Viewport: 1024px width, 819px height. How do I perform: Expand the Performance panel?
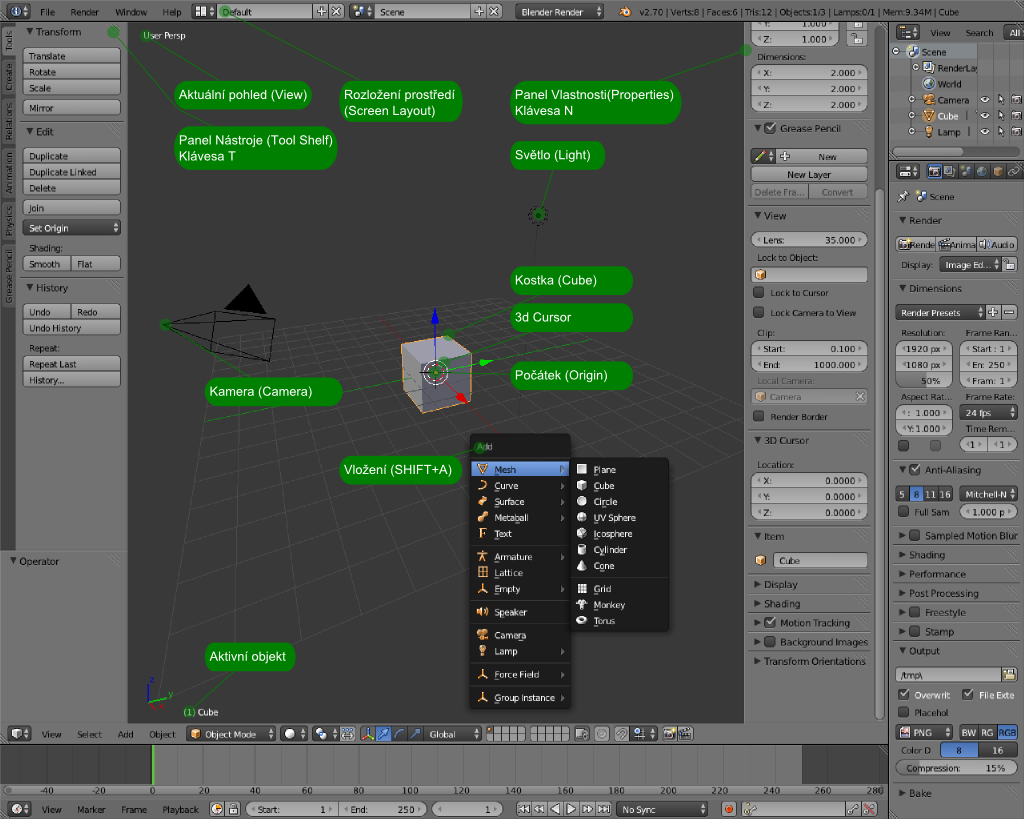click(936, 574)
